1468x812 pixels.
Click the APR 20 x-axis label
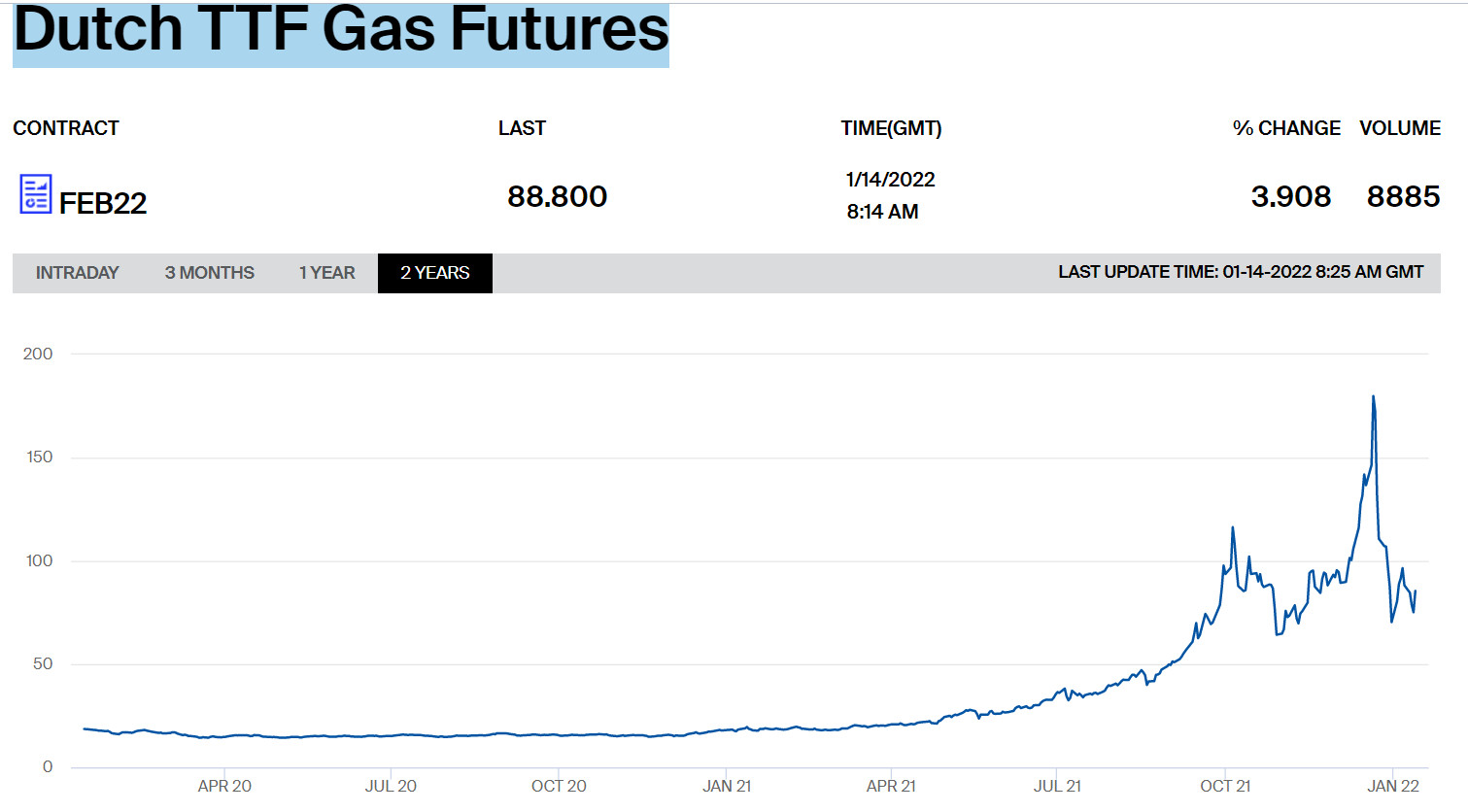click(224, 786)
